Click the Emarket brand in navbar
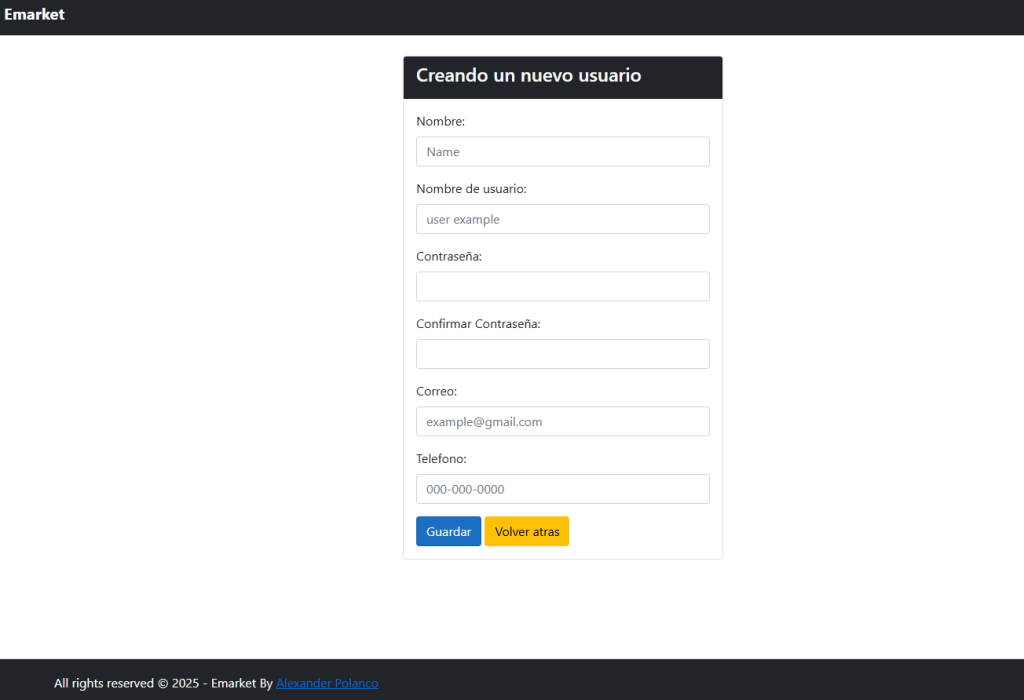This screenshot has width=1024, height=700. (34, 15)
